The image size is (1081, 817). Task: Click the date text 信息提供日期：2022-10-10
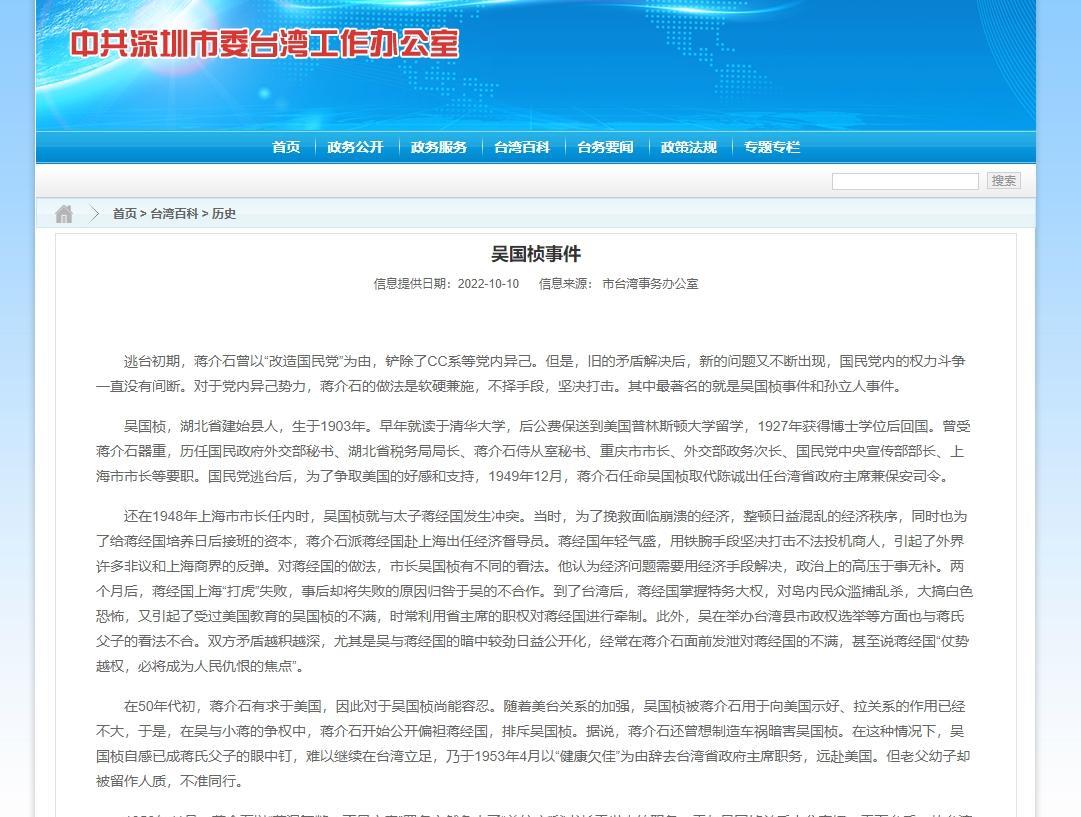pos(446,283)
